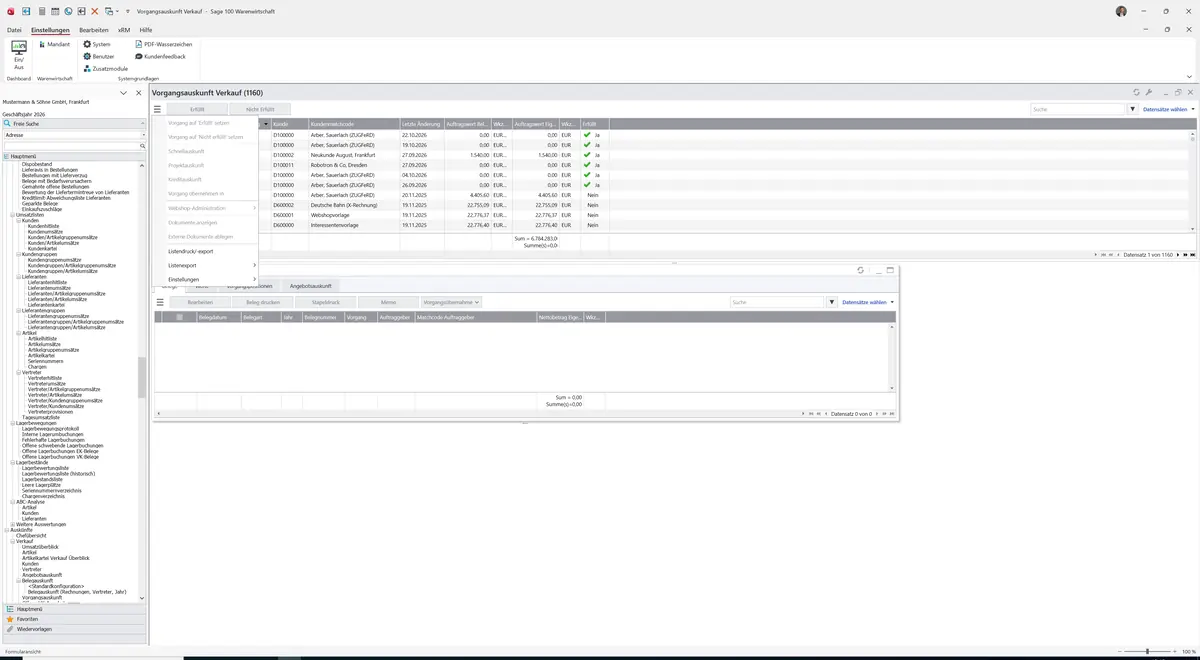Image resolution: width=1200 pixels, height=660 pixels.
Task: Open Datensätze wählen dropdown in lower panel
Action: (868, 302)
